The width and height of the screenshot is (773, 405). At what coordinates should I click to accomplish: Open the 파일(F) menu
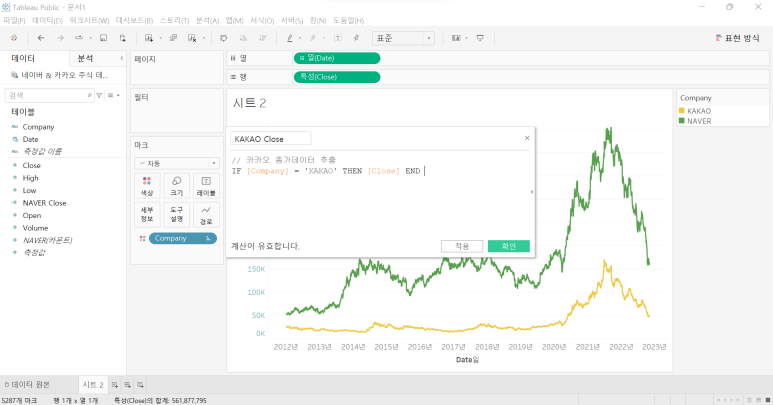[14, 20]
